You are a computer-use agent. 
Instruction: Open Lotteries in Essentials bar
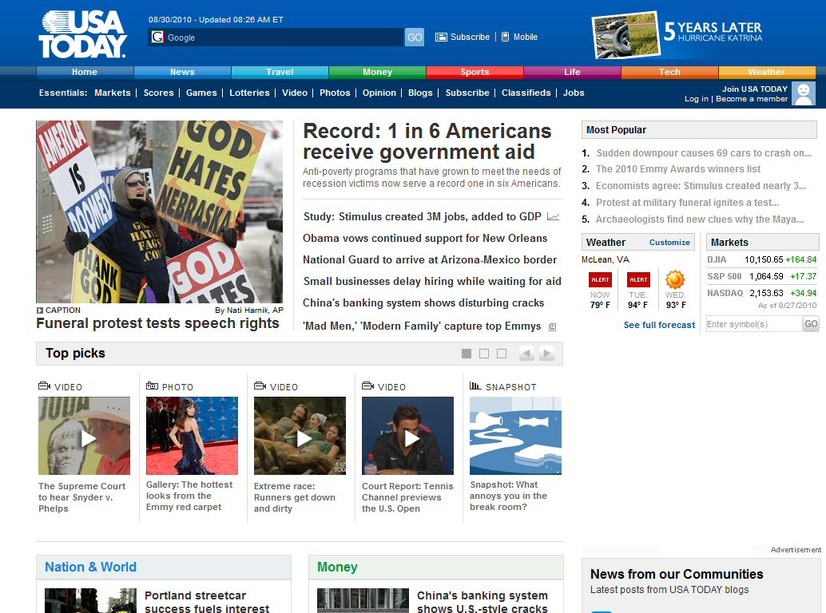tap(249, 93)
